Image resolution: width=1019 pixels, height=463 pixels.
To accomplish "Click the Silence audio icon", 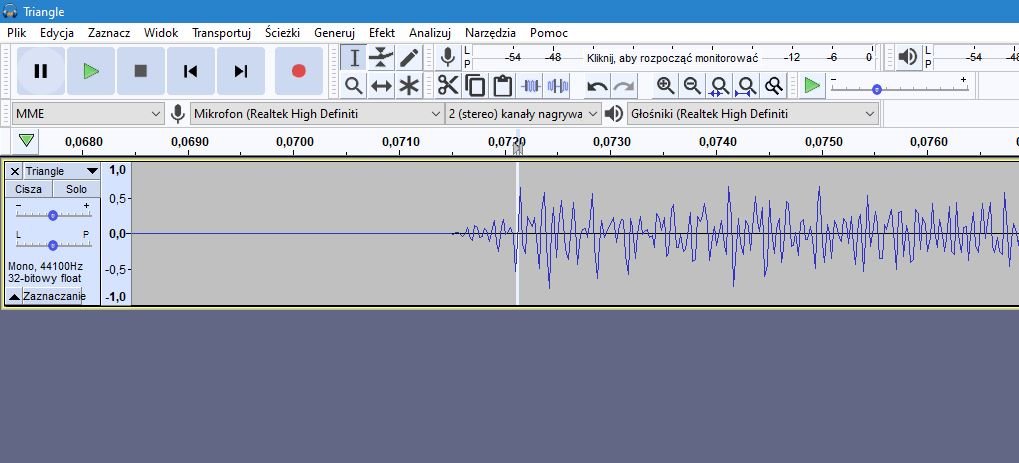I will [x=558, y=85].
